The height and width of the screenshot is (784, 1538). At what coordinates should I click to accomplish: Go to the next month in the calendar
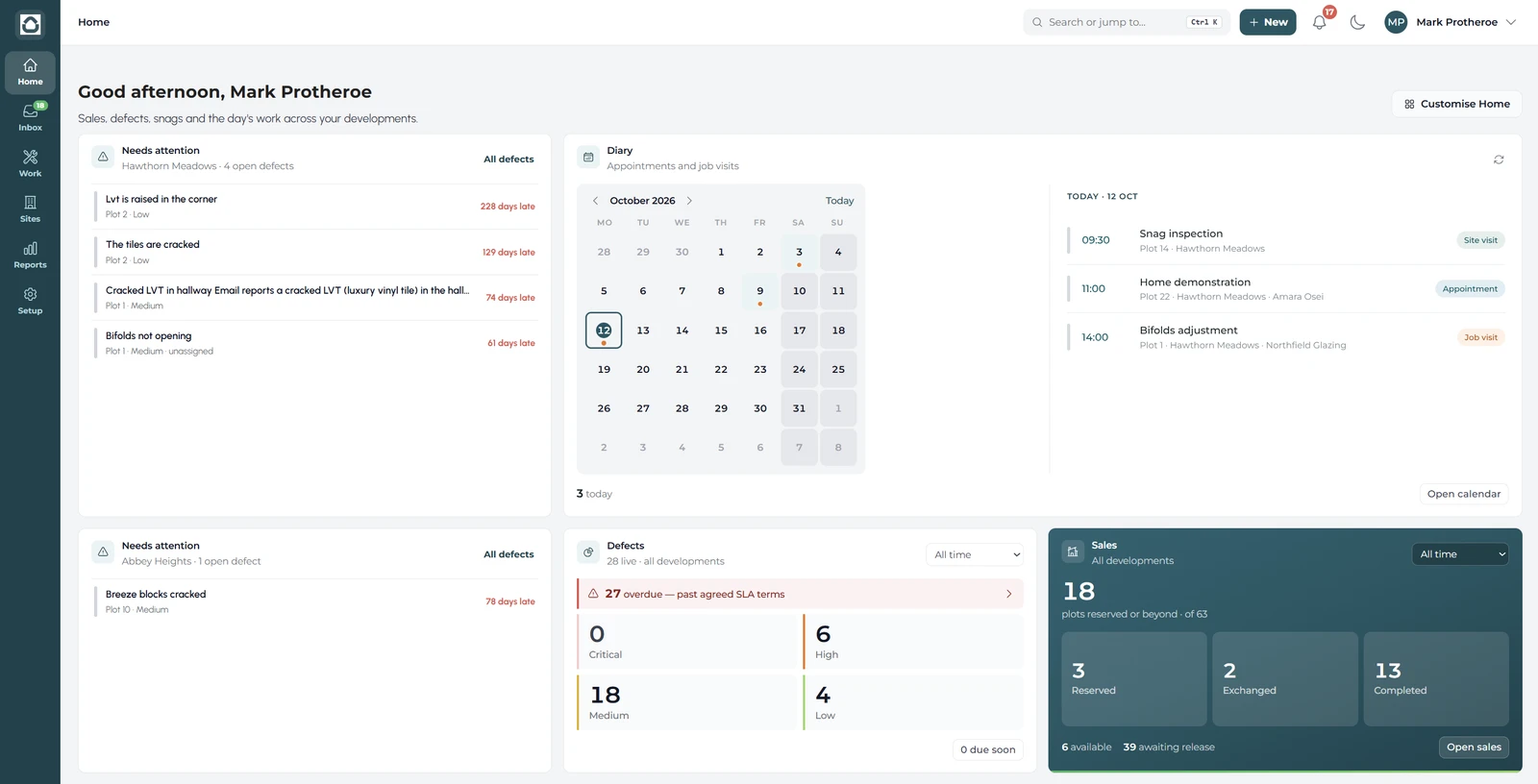[x=689, y=201]
